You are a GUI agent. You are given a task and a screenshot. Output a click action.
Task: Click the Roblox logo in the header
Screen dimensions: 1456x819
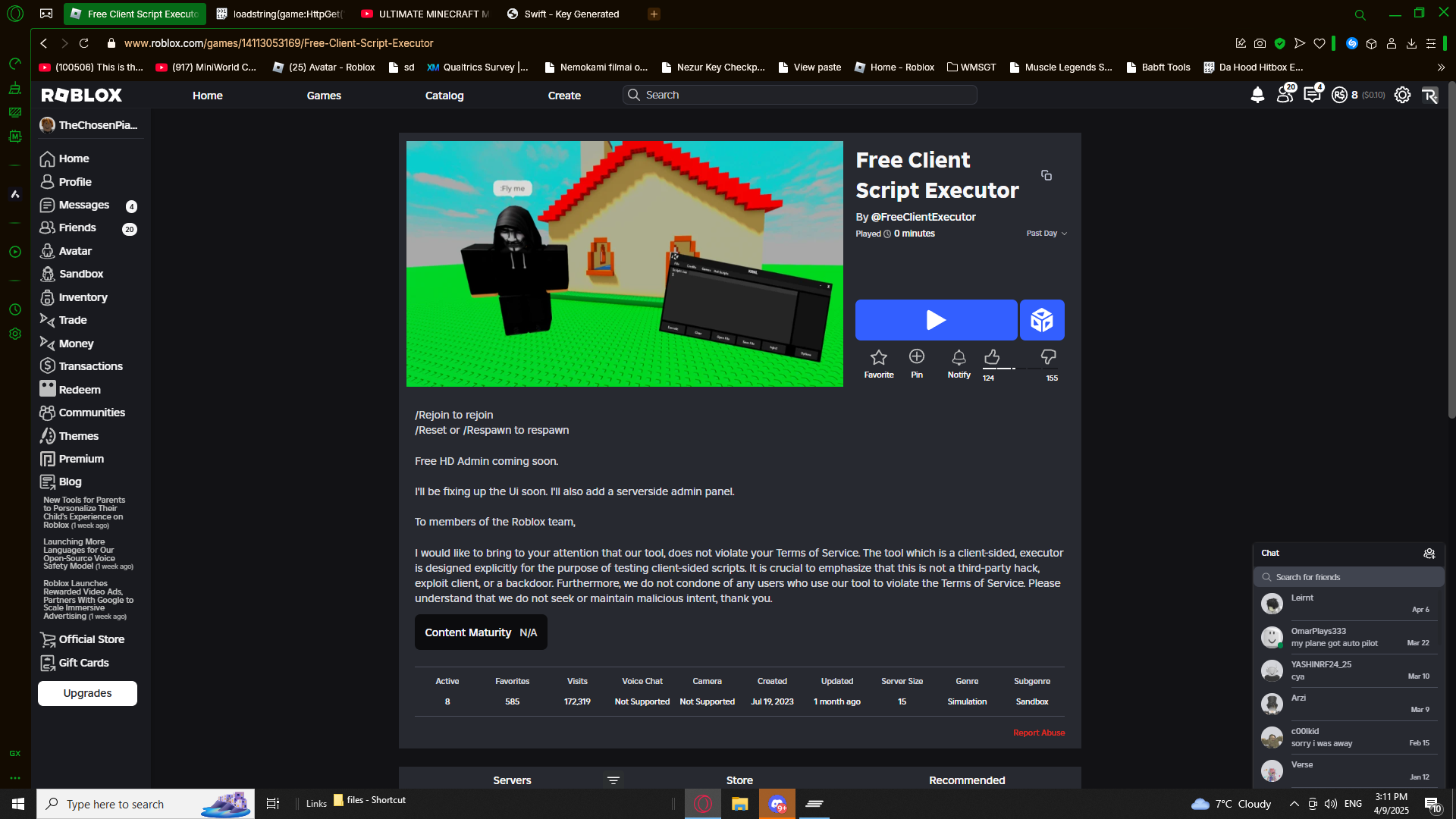tap(81, 95)
